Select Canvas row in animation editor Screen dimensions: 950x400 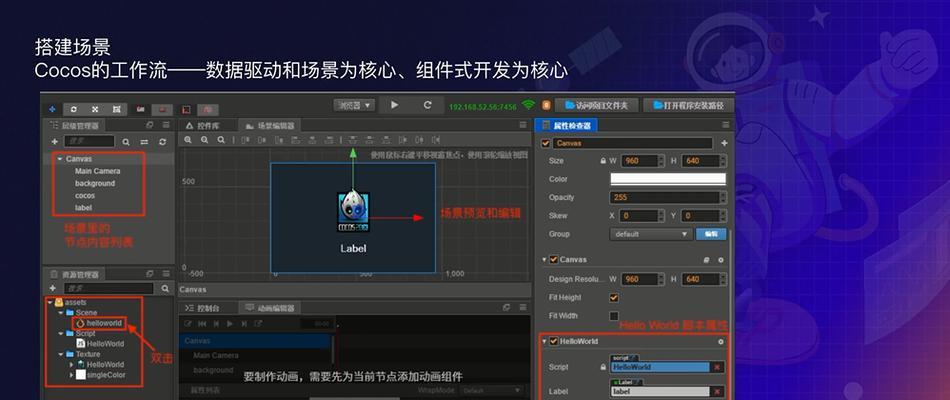pos(254,341)
